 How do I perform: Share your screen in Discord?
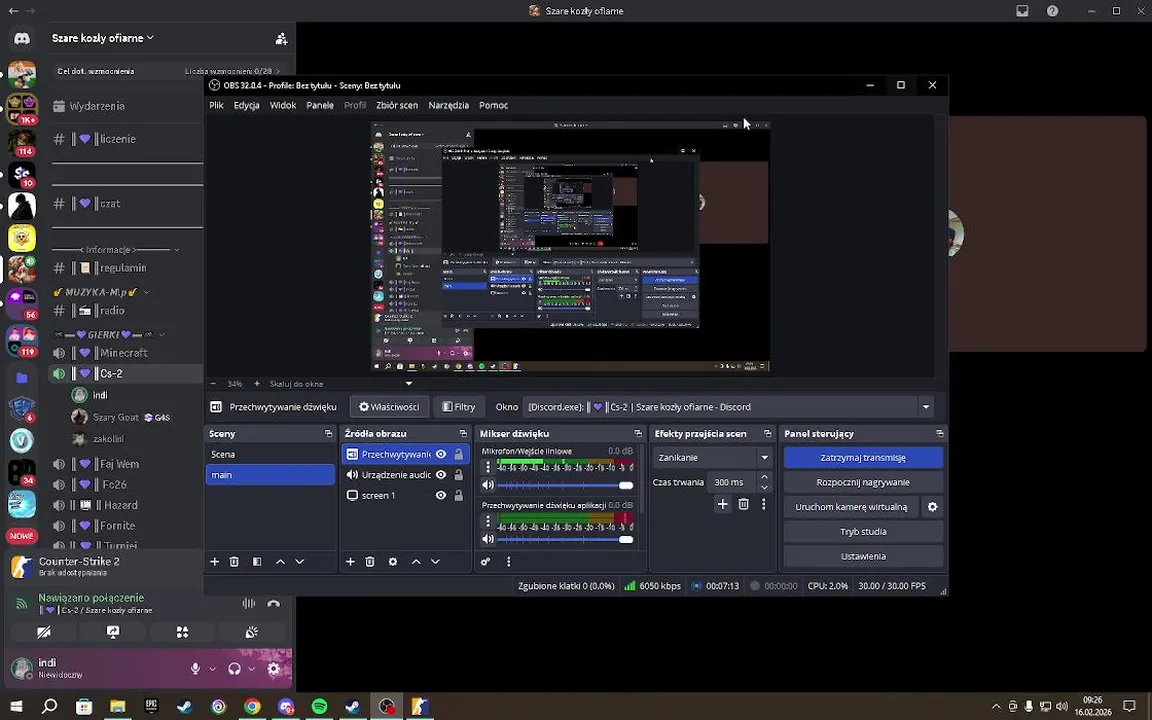point(113,632)
